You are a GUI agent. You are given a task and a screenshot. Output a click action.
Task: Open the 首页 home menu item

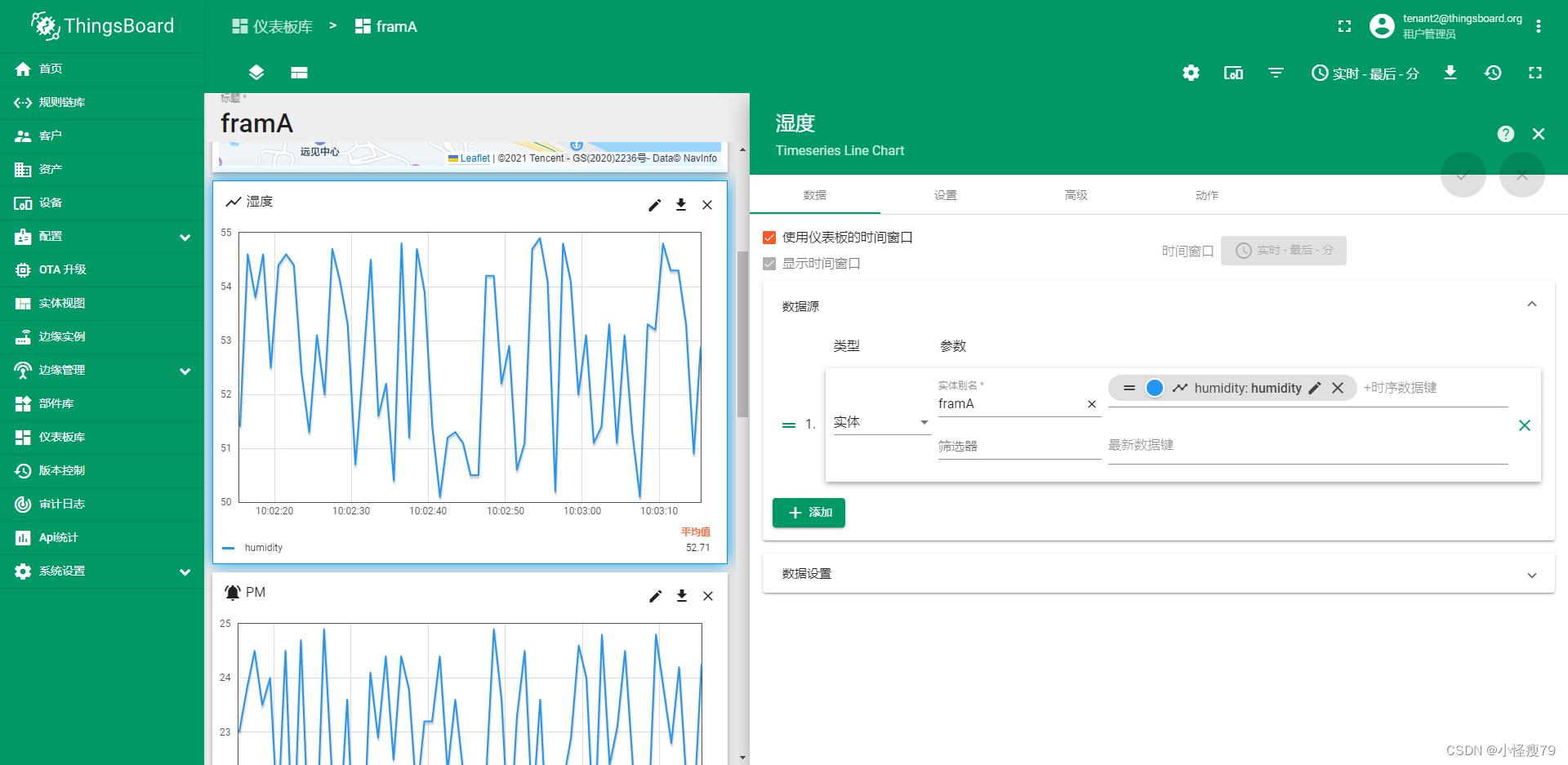(102, 69)
